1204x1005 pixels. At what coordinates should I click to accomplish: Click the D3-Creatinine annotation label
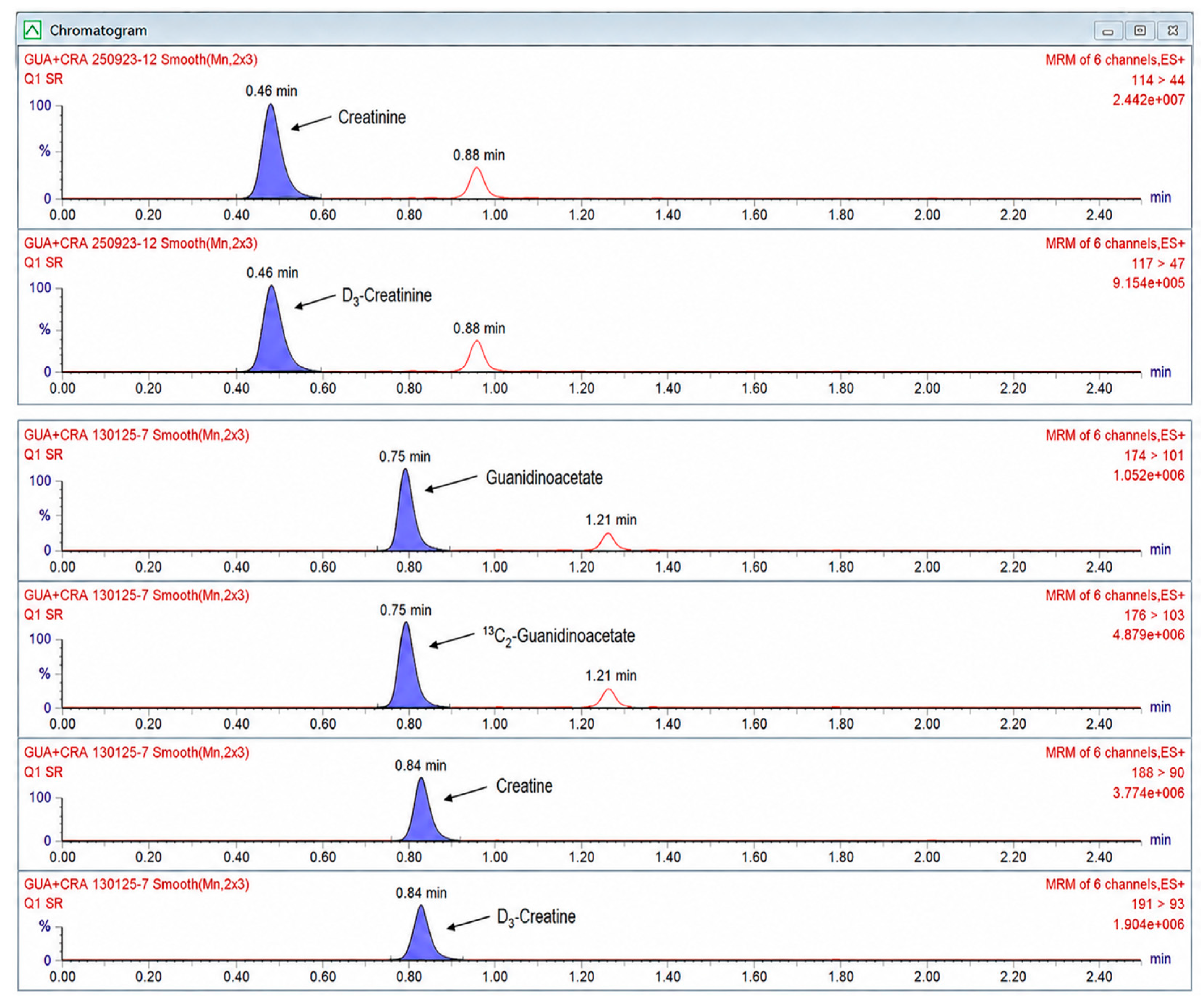click(387, 296)
